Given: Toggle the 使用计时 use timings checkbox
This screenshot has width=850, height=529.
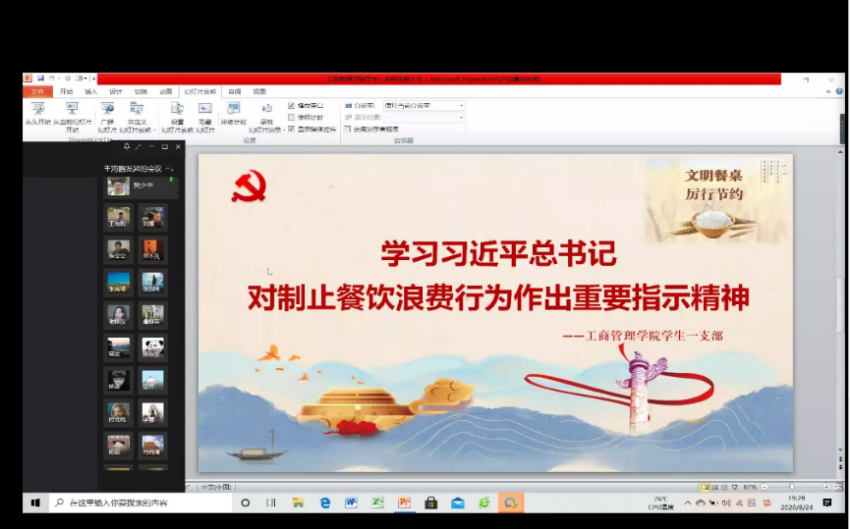Looking at the screenshot, I should tap(292, 117).
